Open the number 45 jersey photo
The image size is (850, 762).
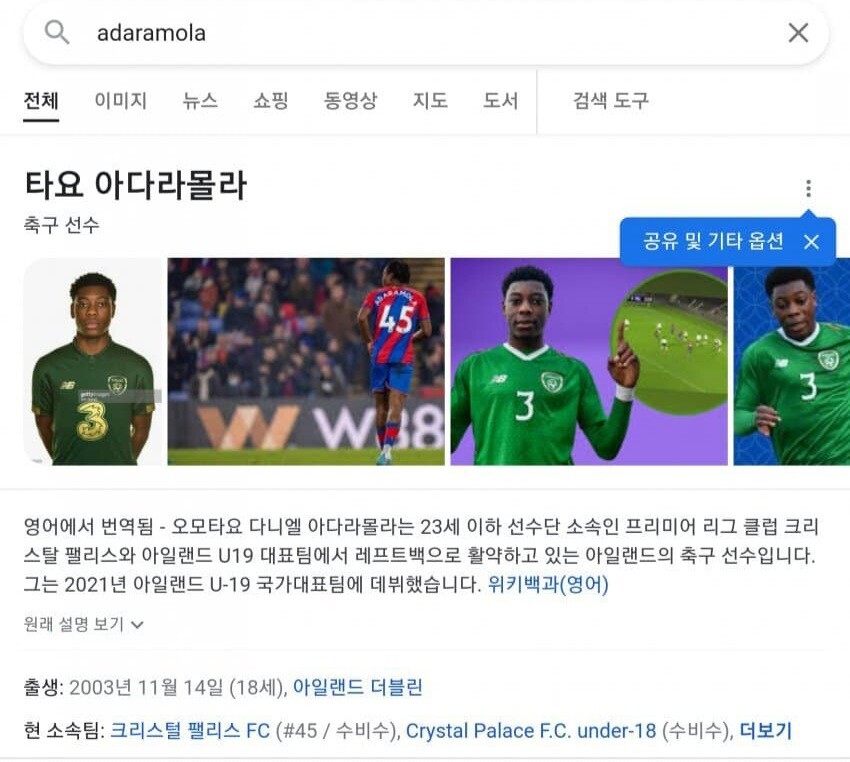coord(306,361)
